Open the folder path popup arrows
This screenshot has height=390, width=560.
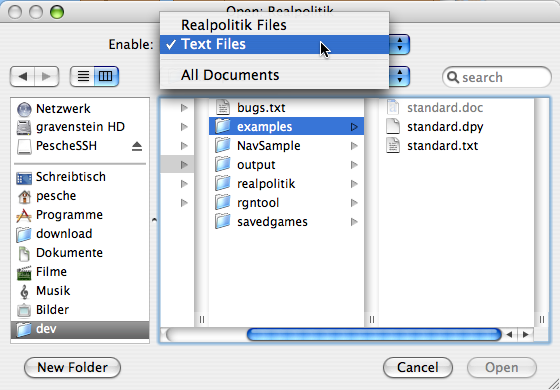(399, 76)
